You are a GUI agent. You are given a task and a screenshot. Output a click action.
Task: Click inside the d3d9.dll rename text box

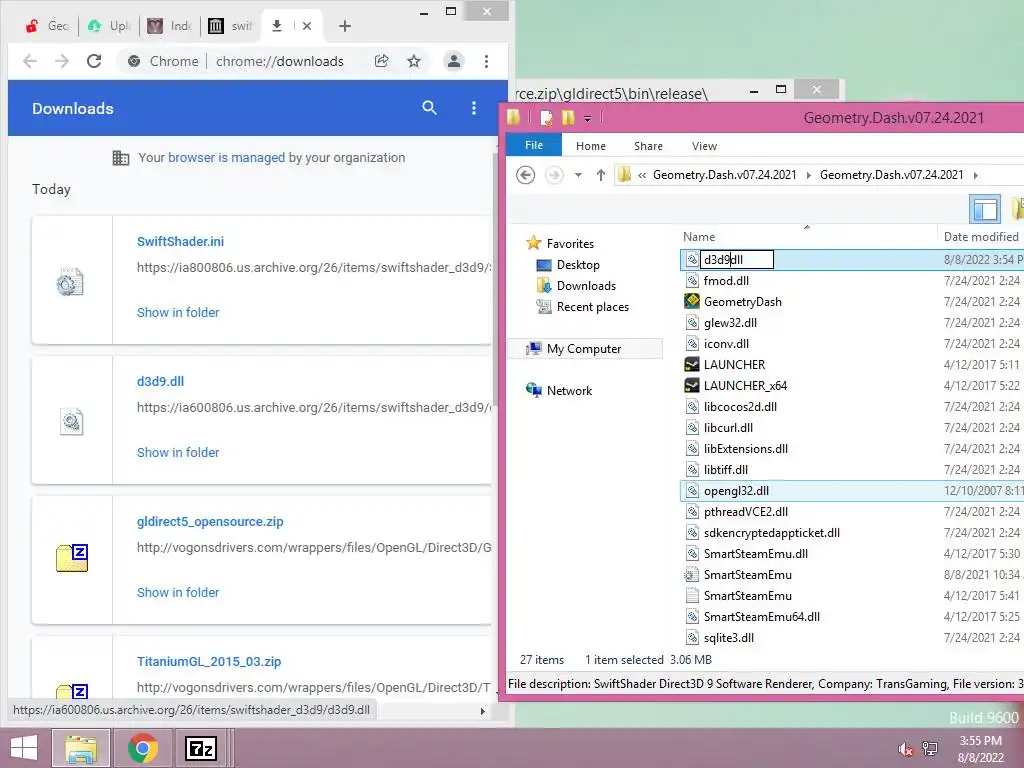737,260
